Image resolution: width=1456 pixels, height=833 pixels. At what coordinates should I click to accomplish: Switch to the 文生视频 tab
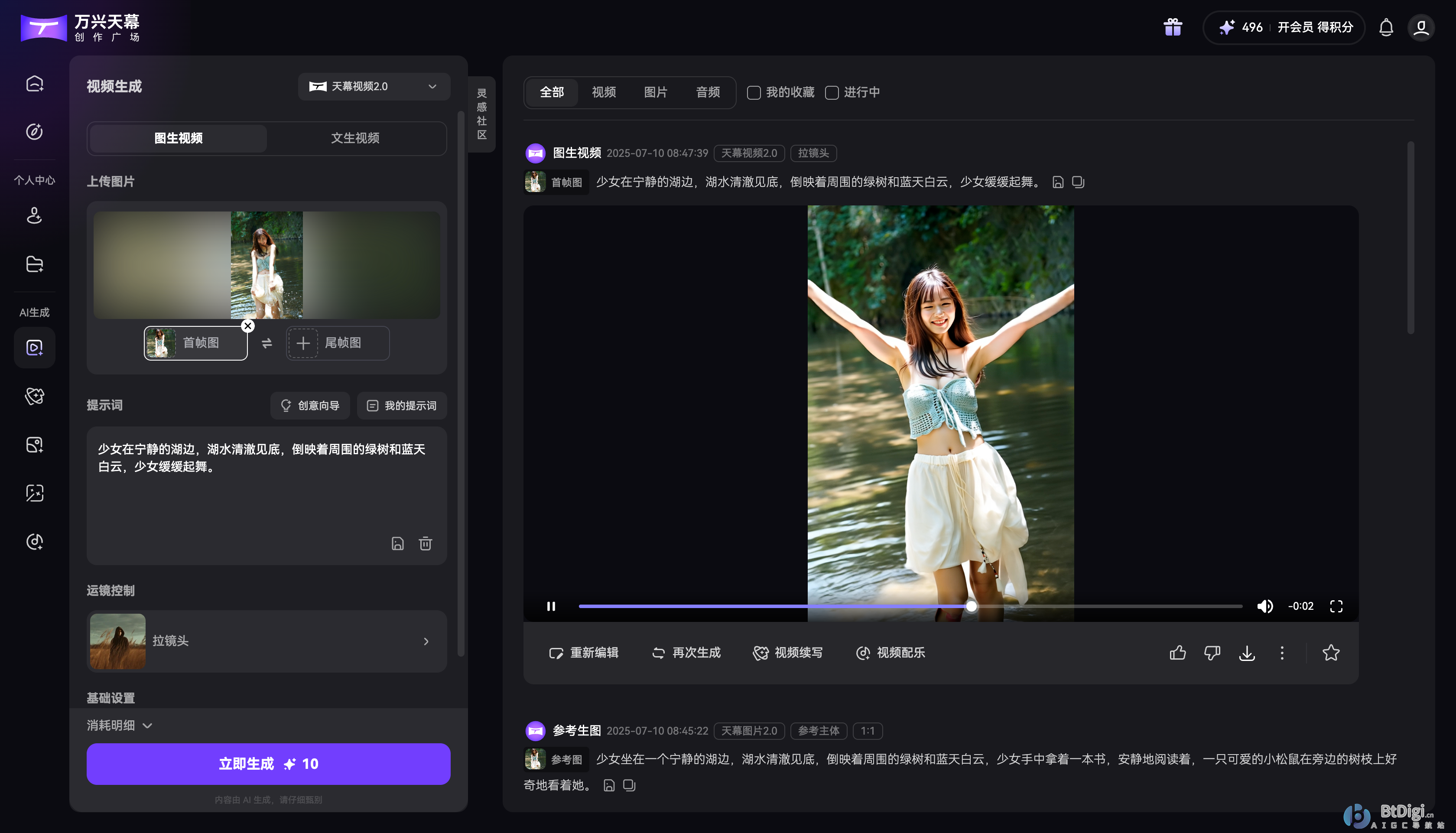click(354, 138)
